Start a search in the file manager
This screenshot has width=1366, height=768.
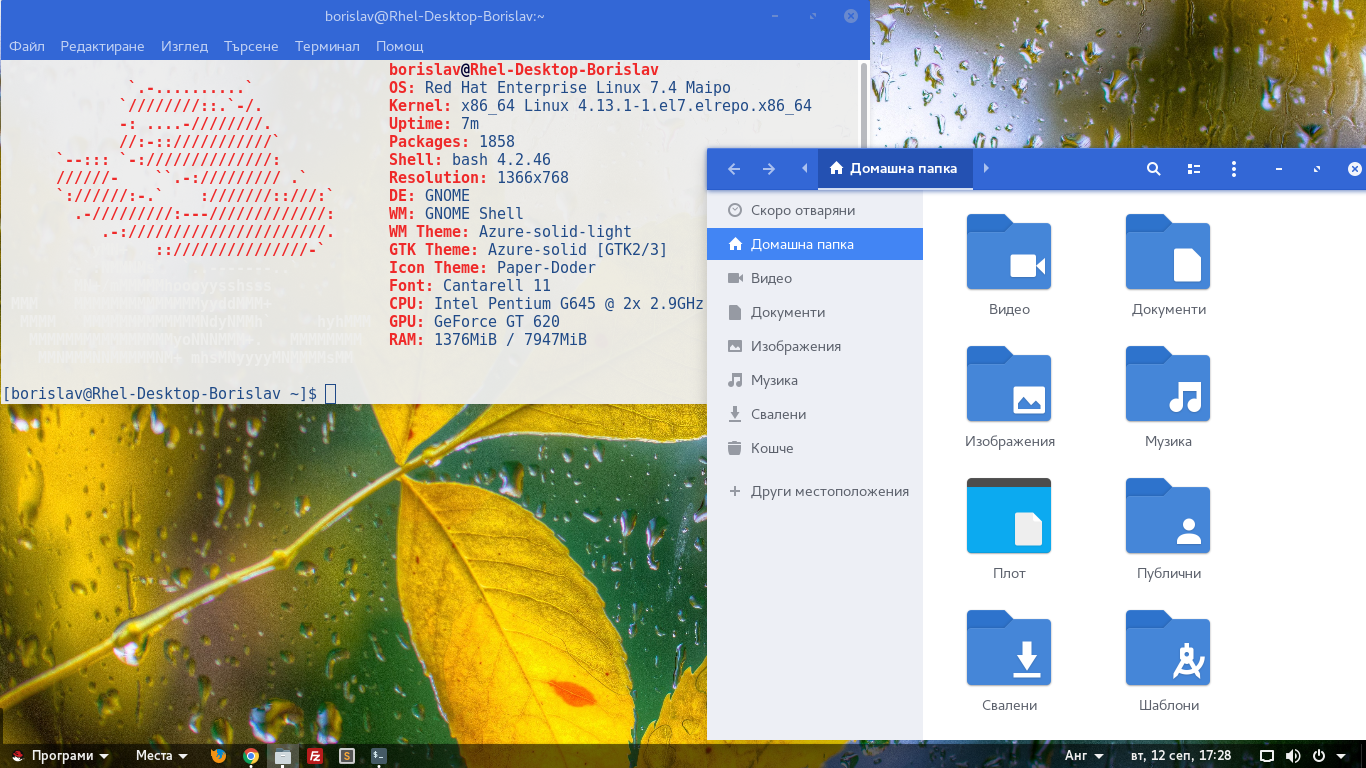coord(1154,169)
